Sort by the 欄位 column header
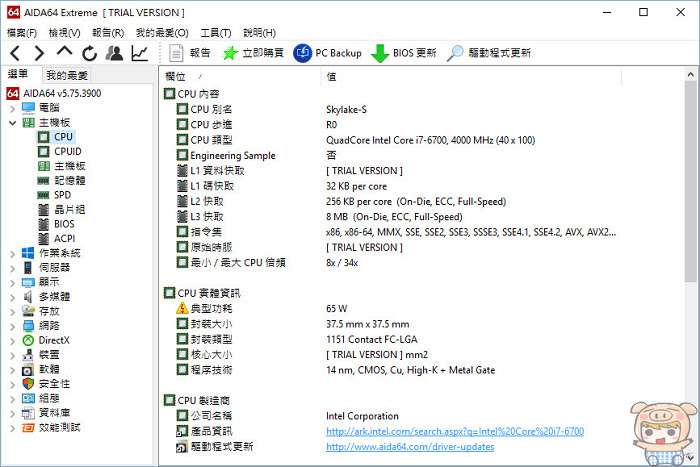This screenshot has width=700, height=467. (240, 77)
